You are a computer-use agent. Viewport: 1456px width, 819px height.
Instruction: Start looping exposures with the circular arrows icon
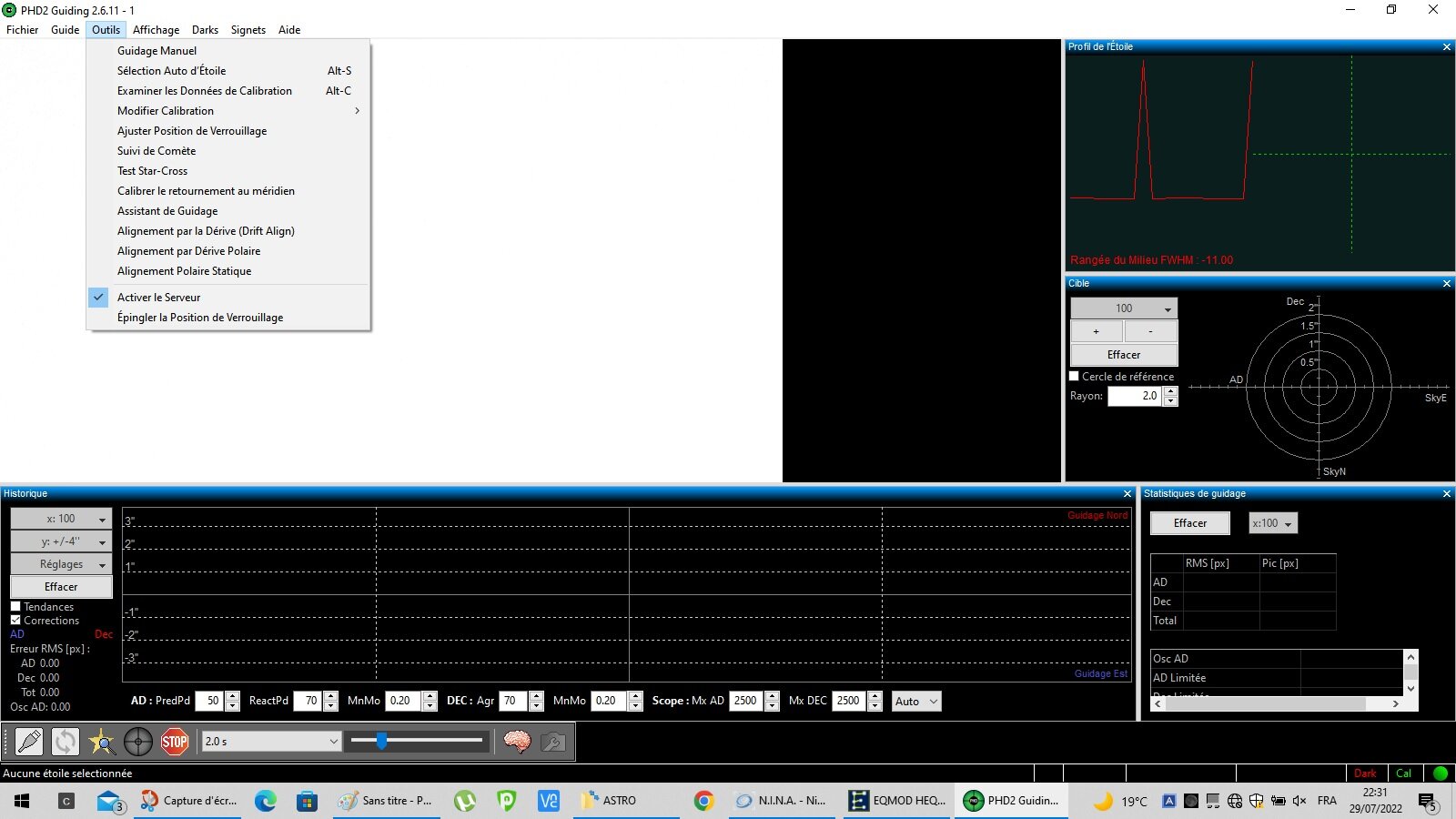(66, 742)
